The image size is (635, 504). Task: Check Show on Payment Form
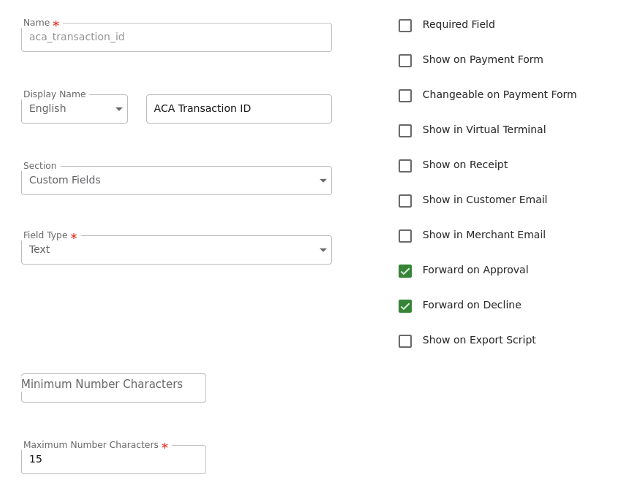click(405, 61)
